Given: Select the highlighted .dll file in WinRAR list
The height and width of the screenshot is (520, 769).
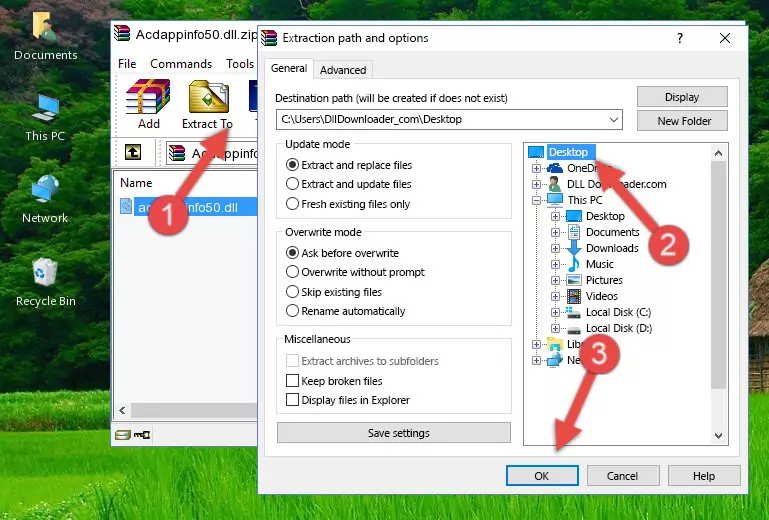Looking at the screenshot, I should click(x=188, y=207).
